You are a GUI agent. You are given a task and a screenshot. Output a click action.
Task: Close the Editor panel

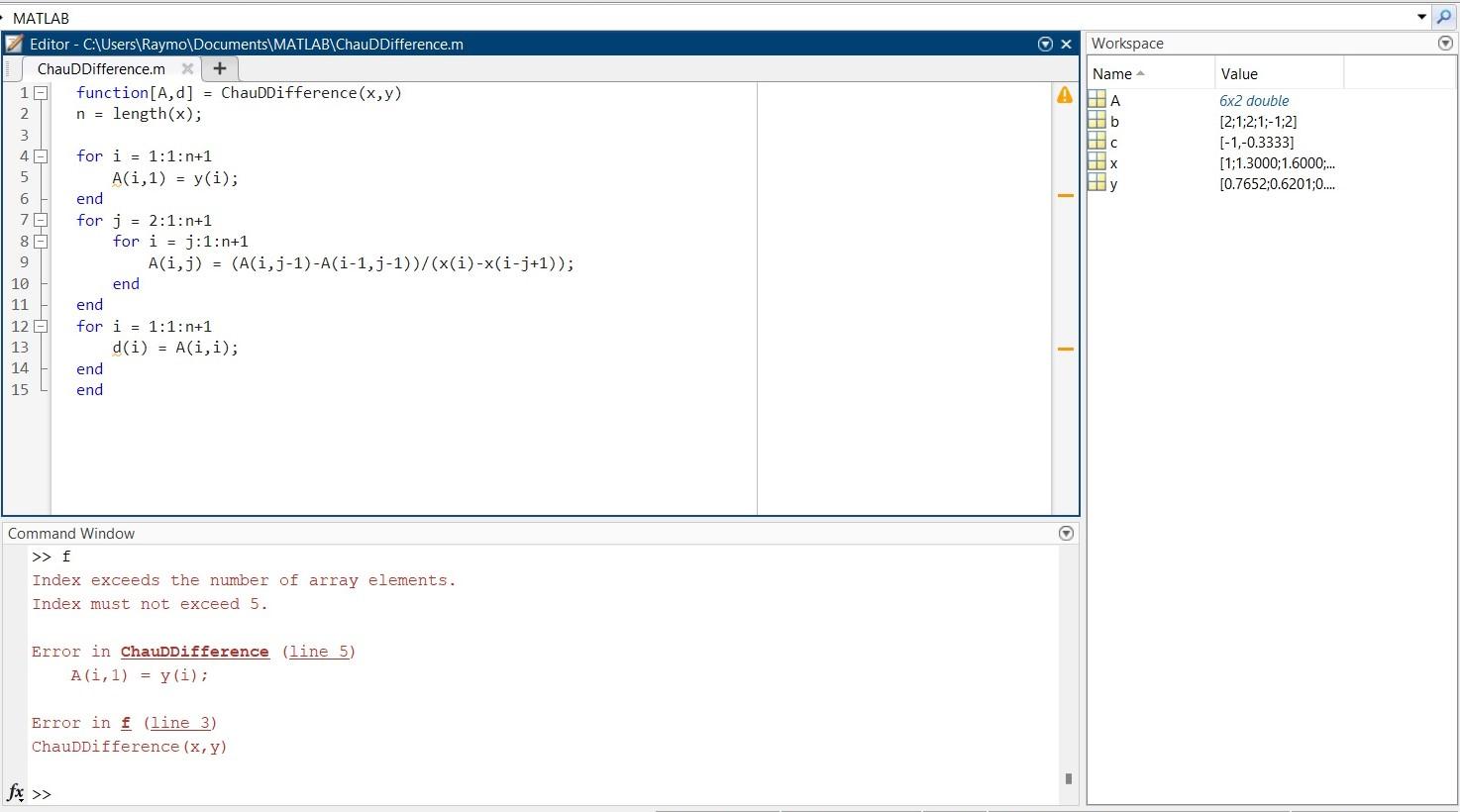coord(1067,44)
